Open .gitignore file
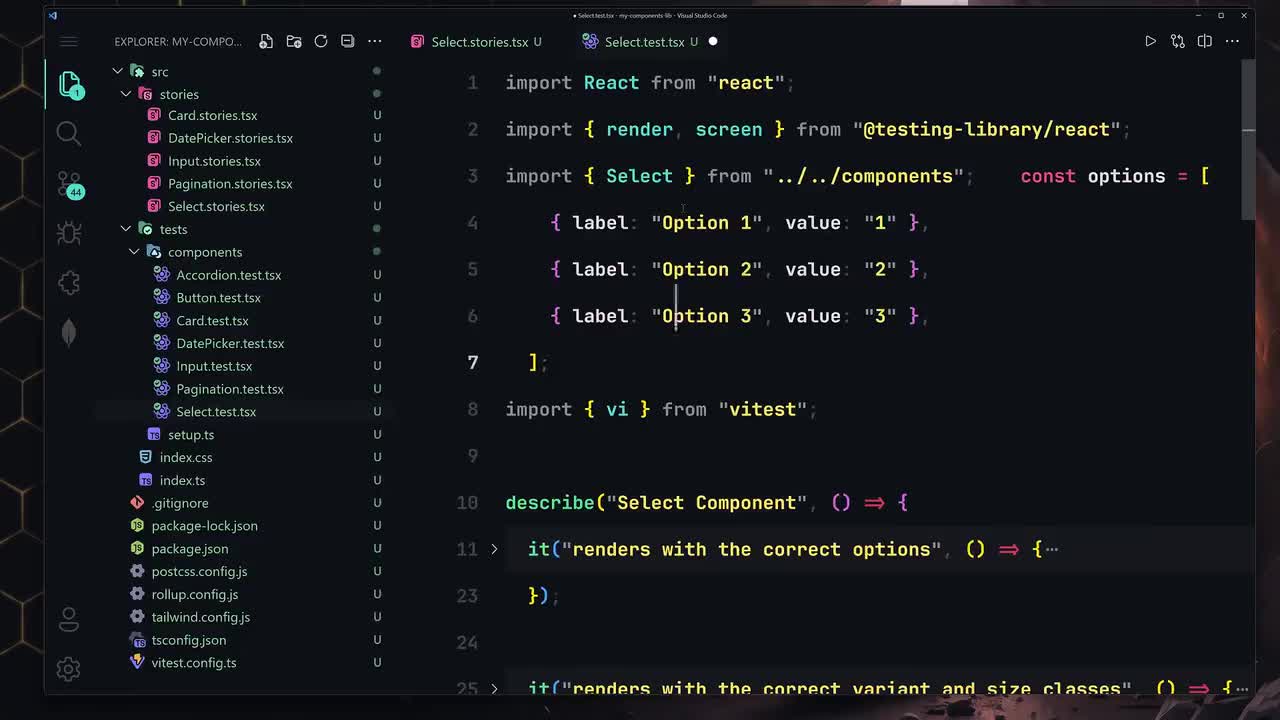This screenshot has height=720, width=1280. click(180, 503)
